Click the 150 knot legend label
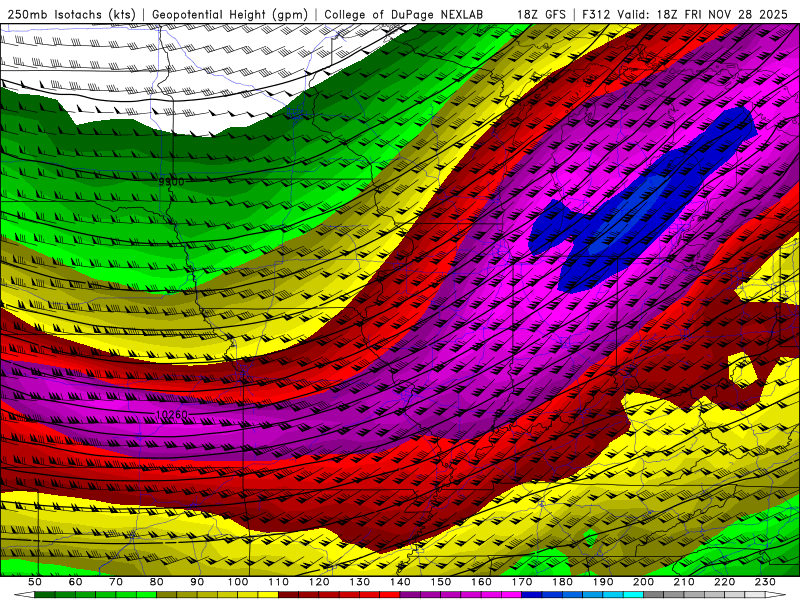800x600 pixels. point(441,582)
